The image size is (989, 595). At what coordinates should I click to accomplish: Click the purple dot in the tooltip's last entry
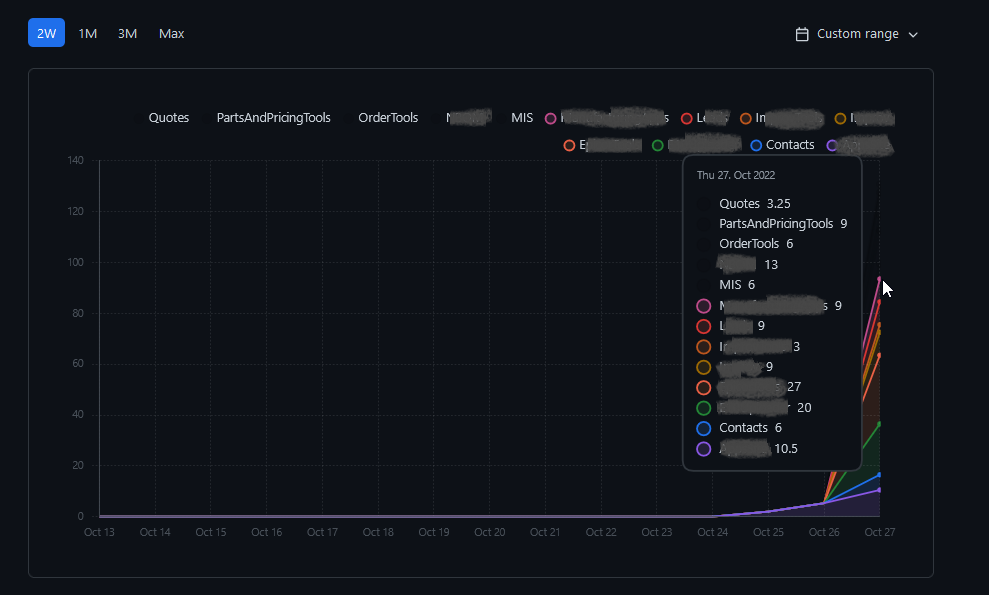[x=702, y=448]
